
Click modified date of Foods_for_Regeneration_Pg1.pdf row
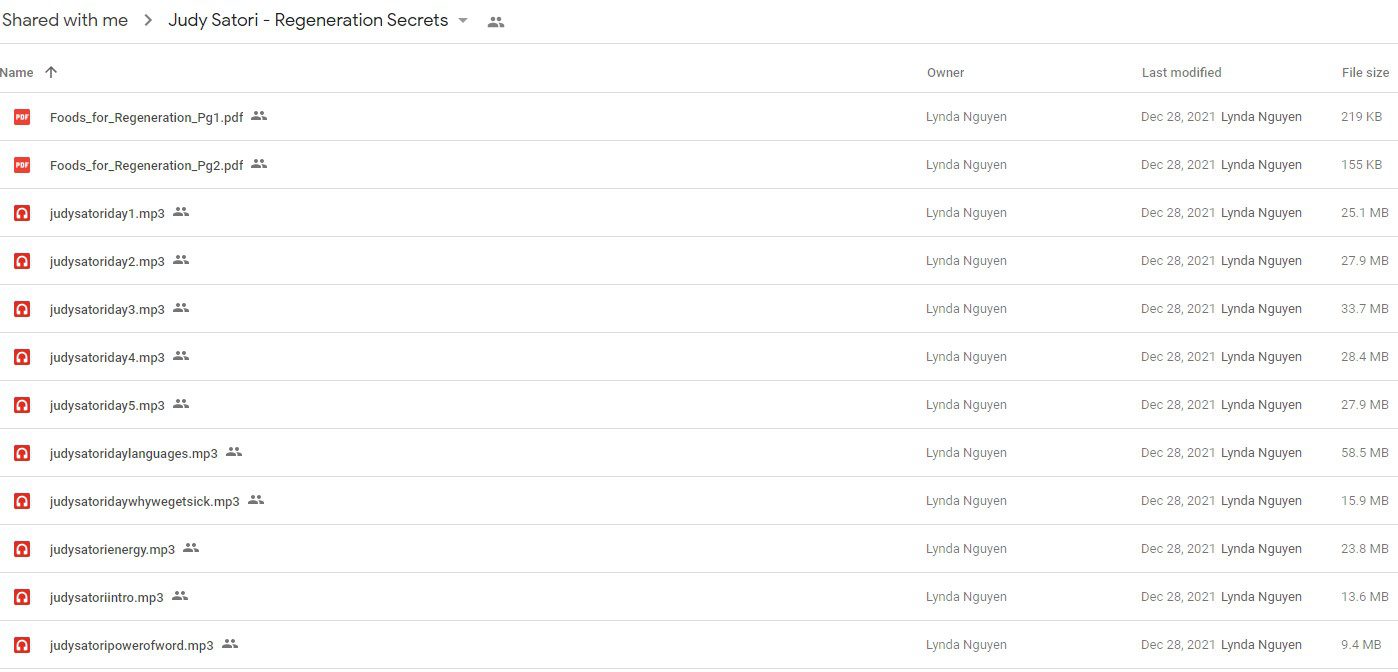[x=1178, y=117]
